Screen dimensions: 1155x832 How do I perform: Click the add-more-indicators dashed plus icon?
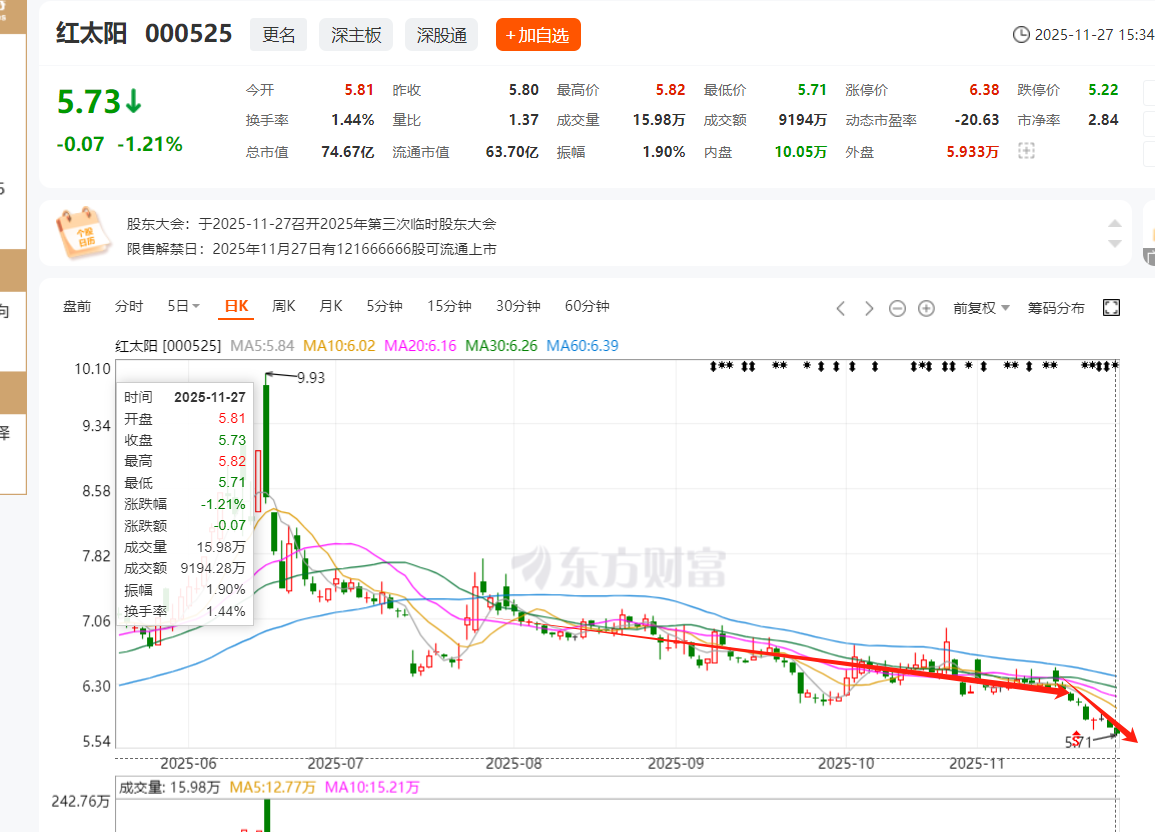(1026, 151)
